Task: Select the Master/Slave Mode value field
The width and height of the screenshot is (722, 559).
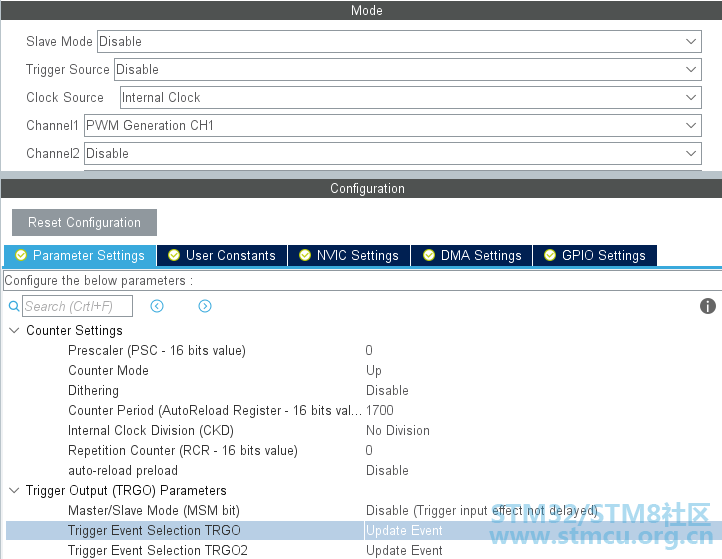Action: tap(482, 511)
